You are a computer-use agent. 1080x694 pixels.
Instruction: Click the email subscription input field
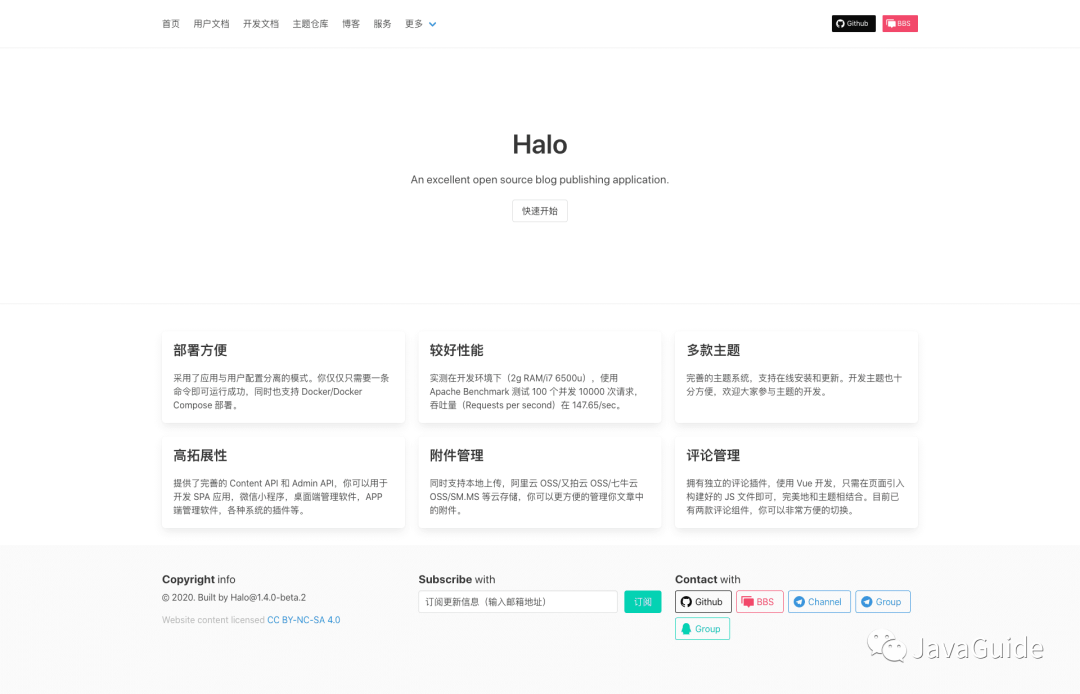[517, 601]
